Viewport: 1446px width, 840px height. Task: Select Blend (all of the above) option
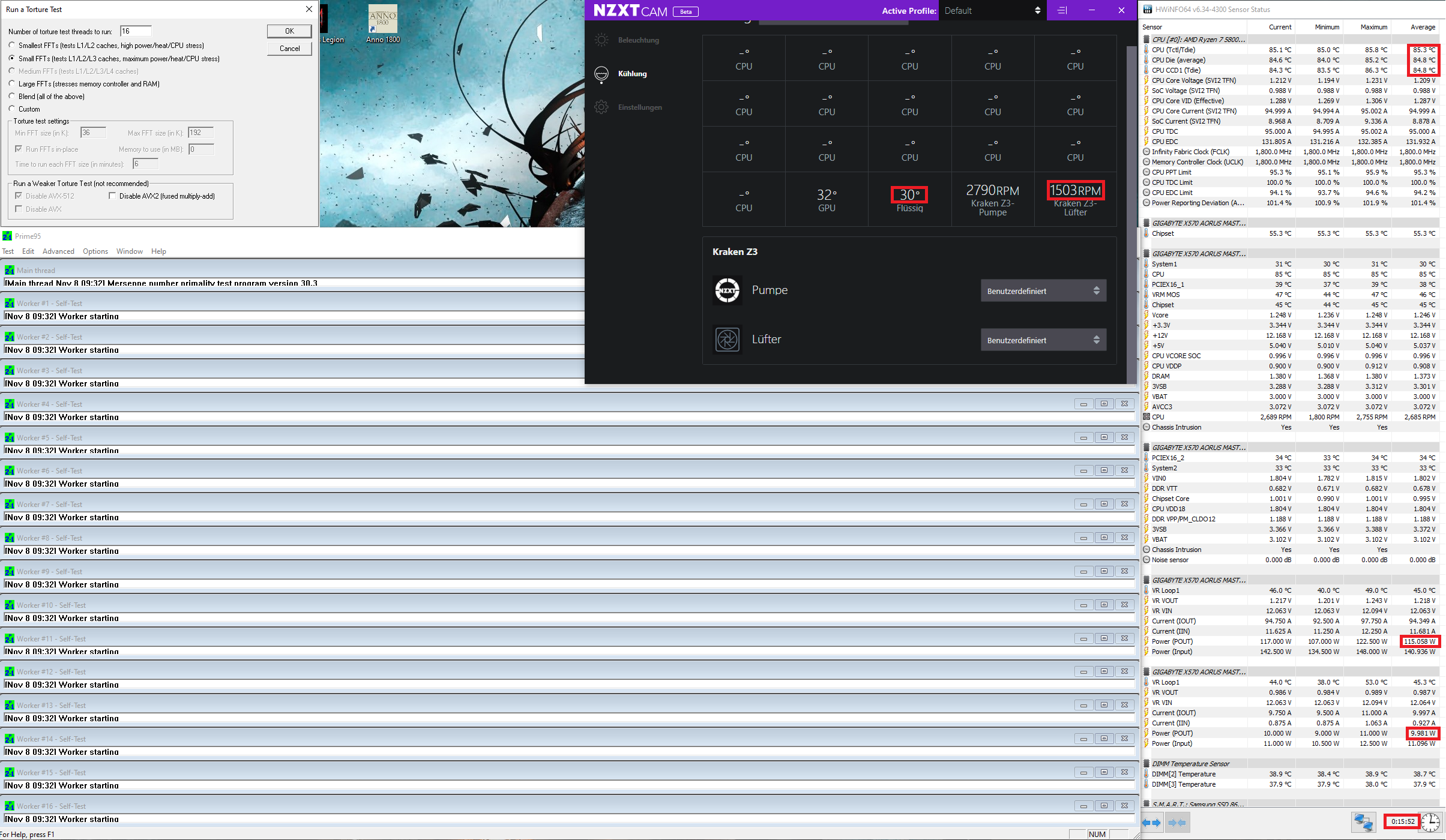12,97
